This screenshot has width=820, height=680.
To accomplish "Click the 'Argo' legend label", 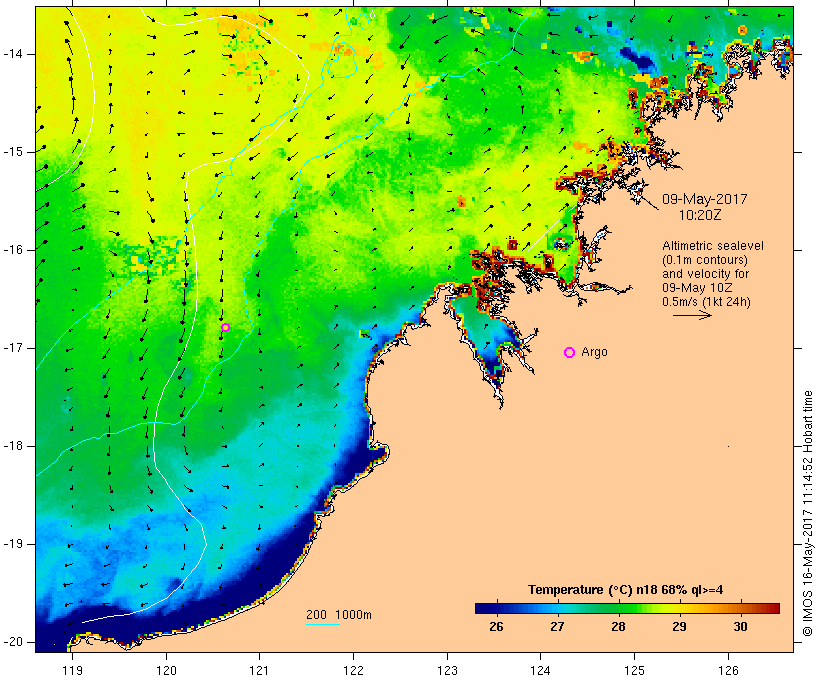I will coord(595,352).
